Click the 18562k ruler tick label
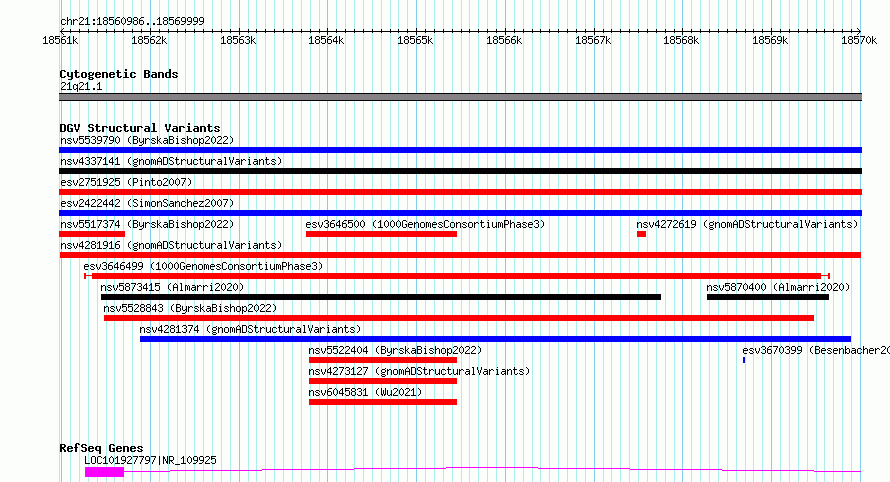Viewport: 890px width, 482px height. tap(149, 40)
